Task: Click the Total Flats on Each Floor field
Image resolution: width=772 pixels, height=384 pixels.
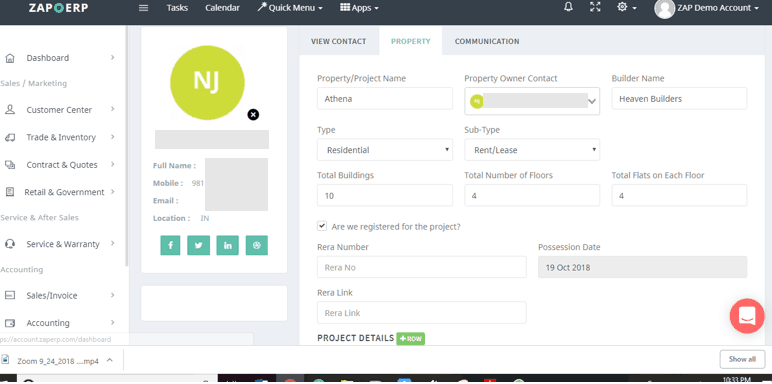Action: (x=679, y=195)
